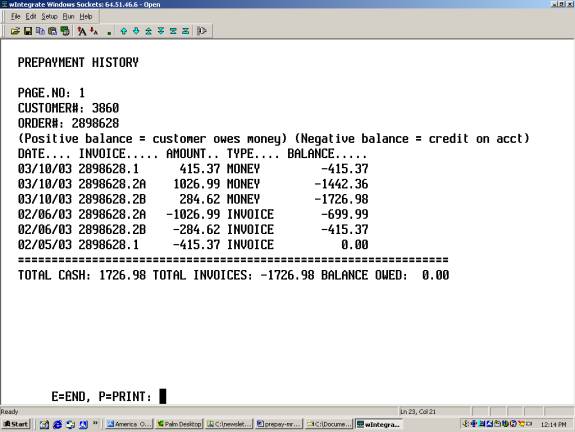
Task: Click the small square dot toolbar icon
Action: tap(109, 33)
